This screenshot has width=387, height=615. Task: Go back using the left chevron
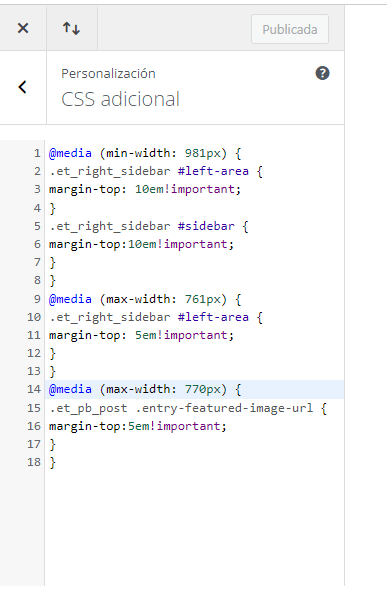[x=23, y=87]
